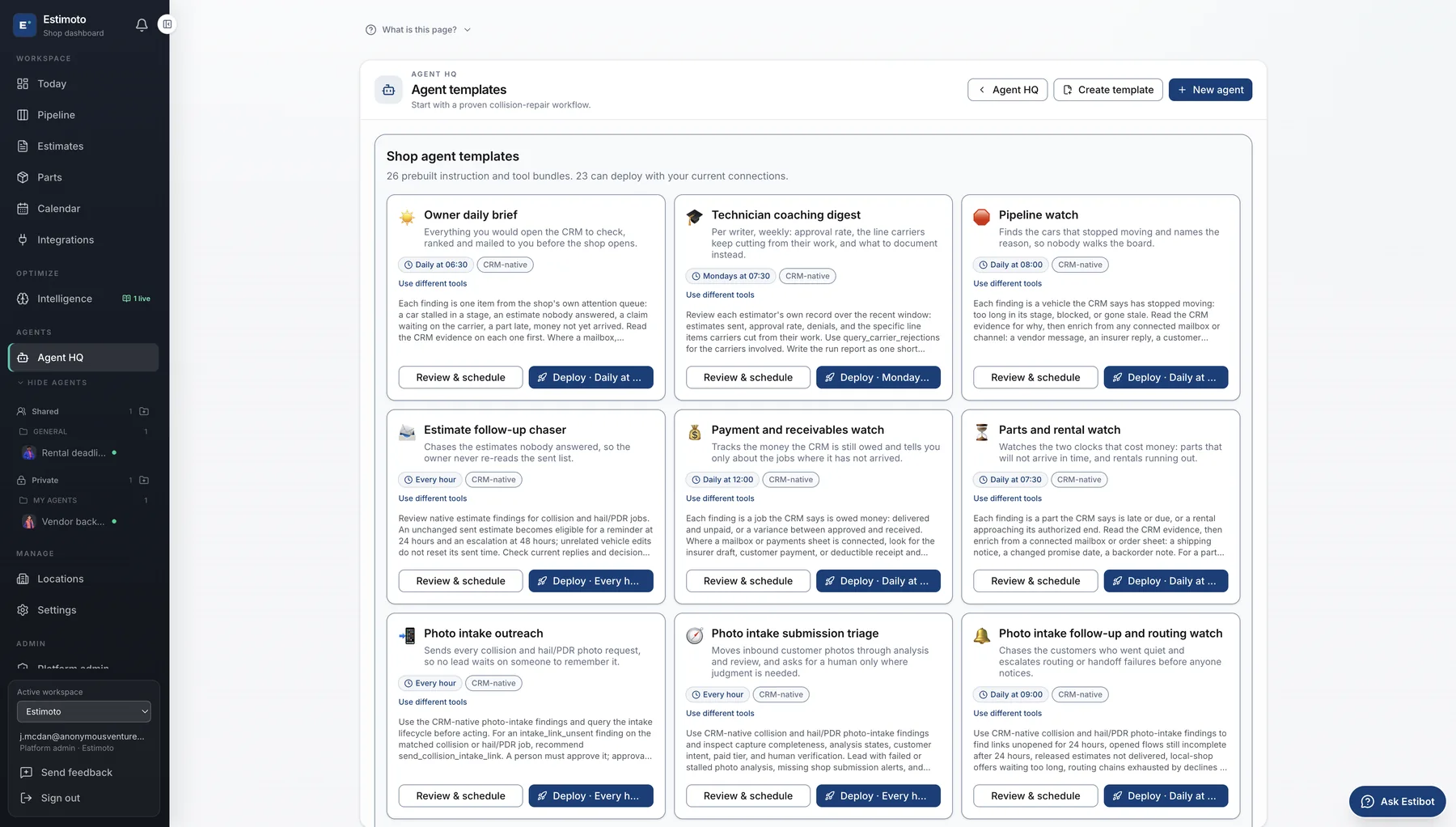Use different tools for Pipeline watch
Screen dimensions: 1456x827
point(1007,284)
